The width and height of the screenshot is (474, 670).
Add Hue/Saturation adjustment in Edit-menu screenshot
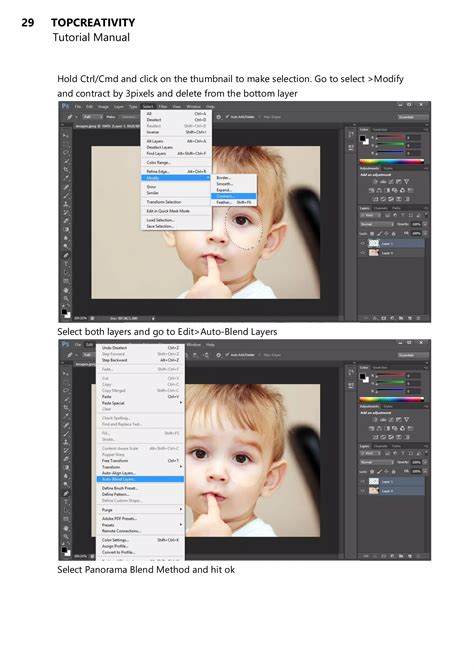click(x=371, y=429)
